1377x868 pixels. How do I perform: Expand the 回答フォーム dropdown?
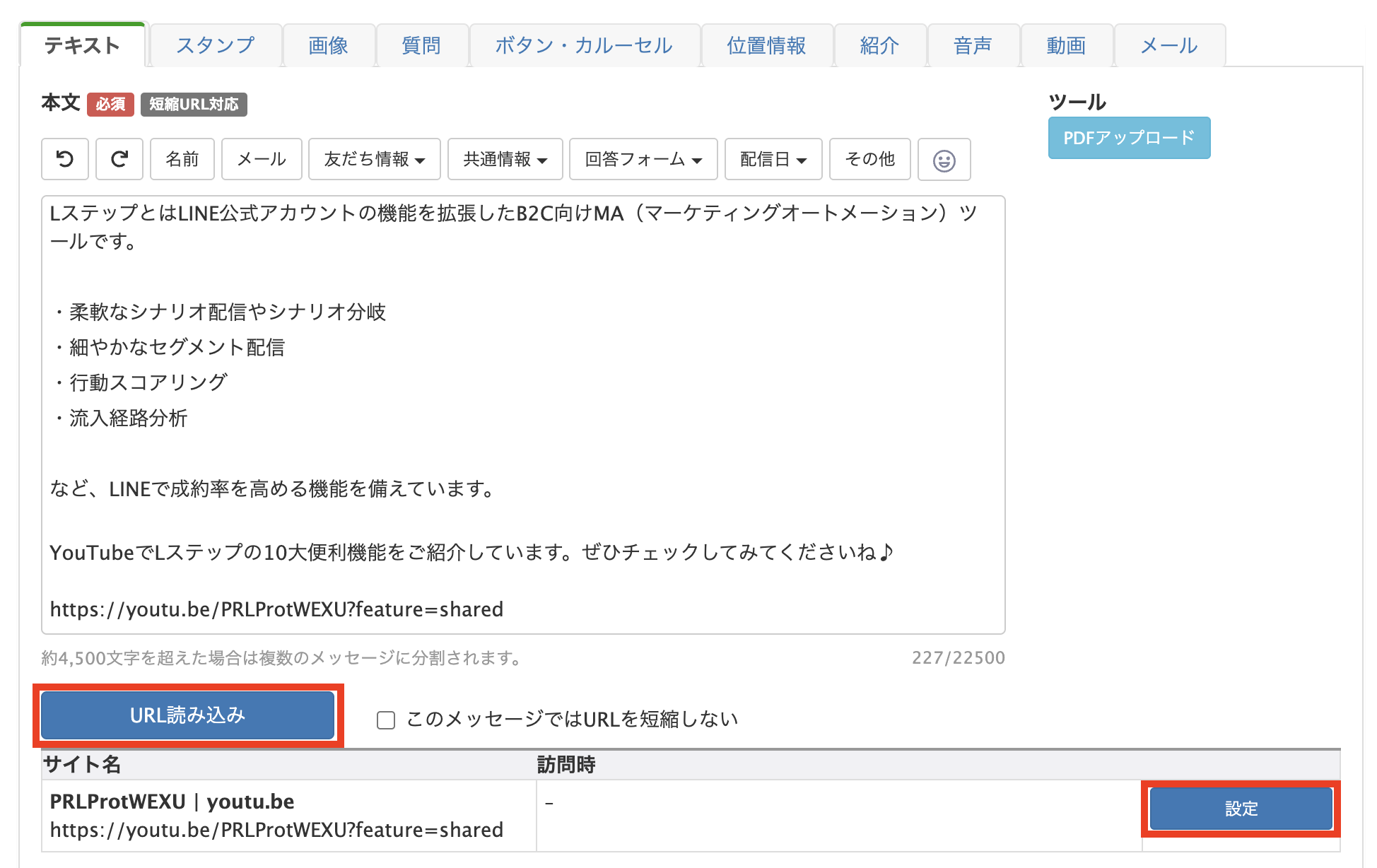pos(643,159)
